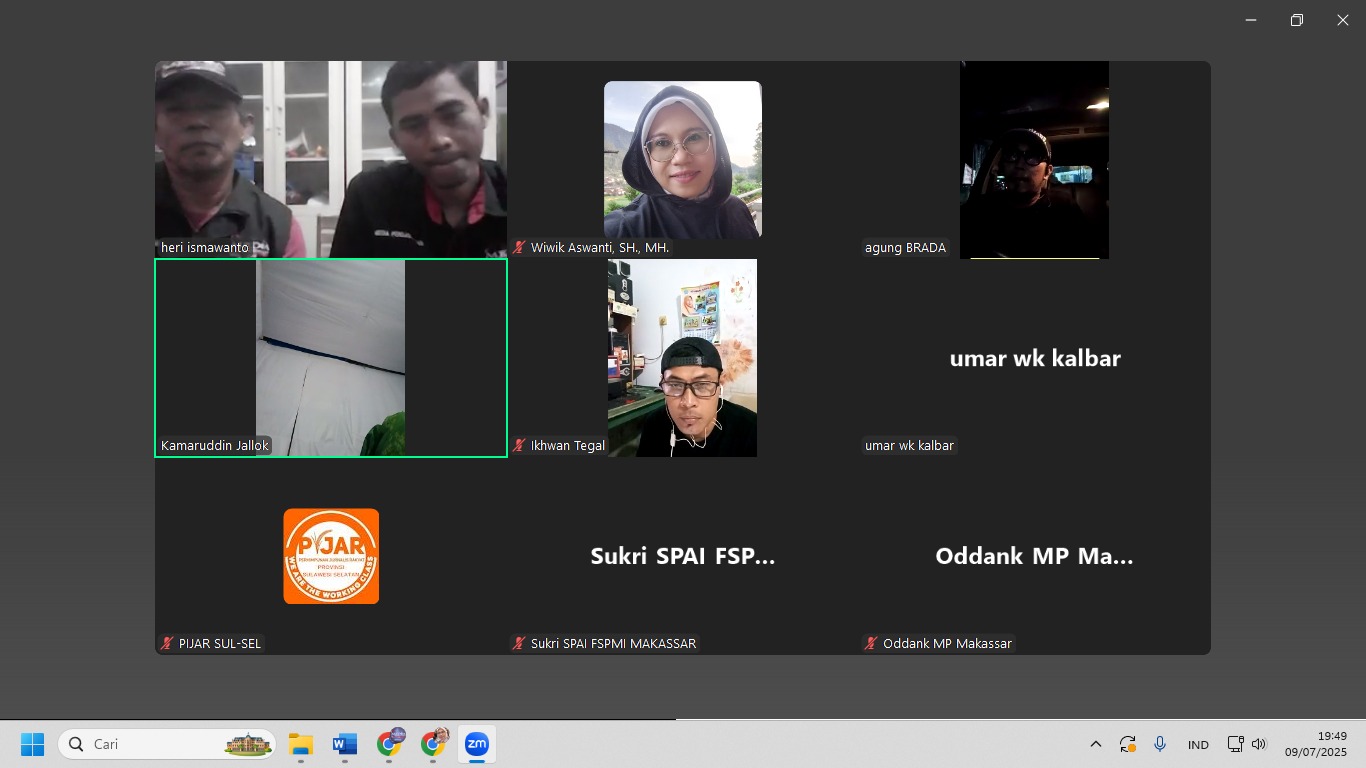Viewport: 1366px width, 768px height.
Task: Open the clock and date panel
Action: click(1315, 744)
